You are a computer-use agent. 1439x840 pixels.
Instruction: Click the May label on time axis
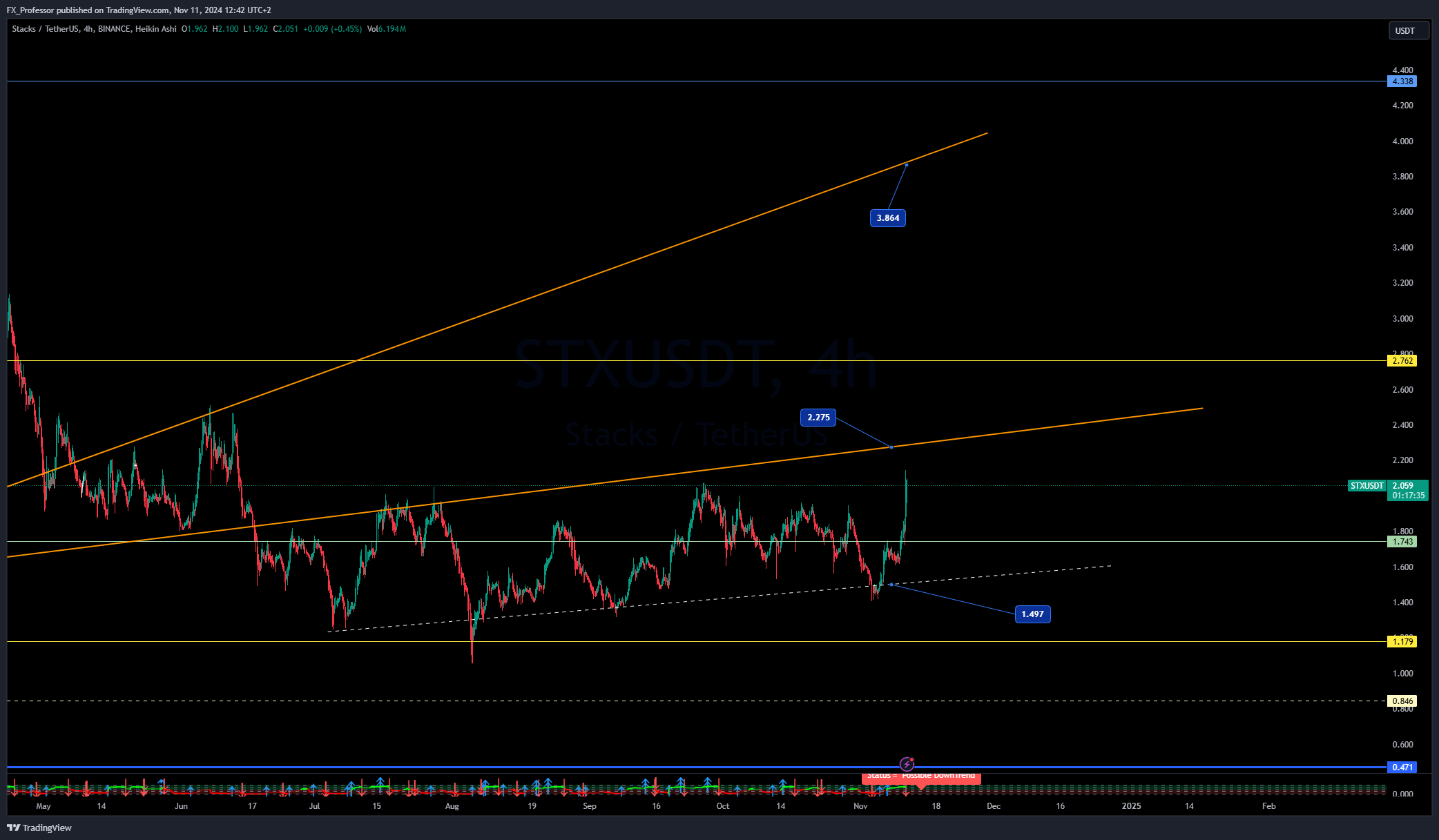pyautogui.click(x=43, y=806)
